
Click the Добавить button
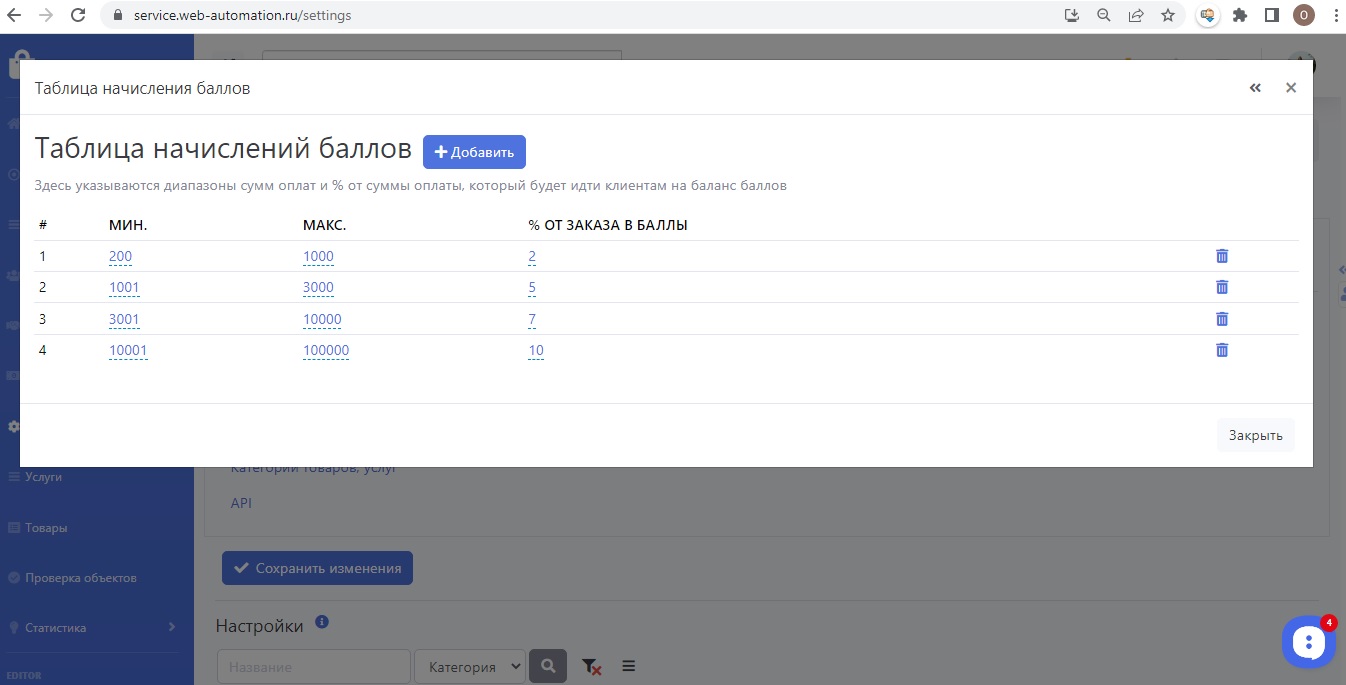pos(474,152)
